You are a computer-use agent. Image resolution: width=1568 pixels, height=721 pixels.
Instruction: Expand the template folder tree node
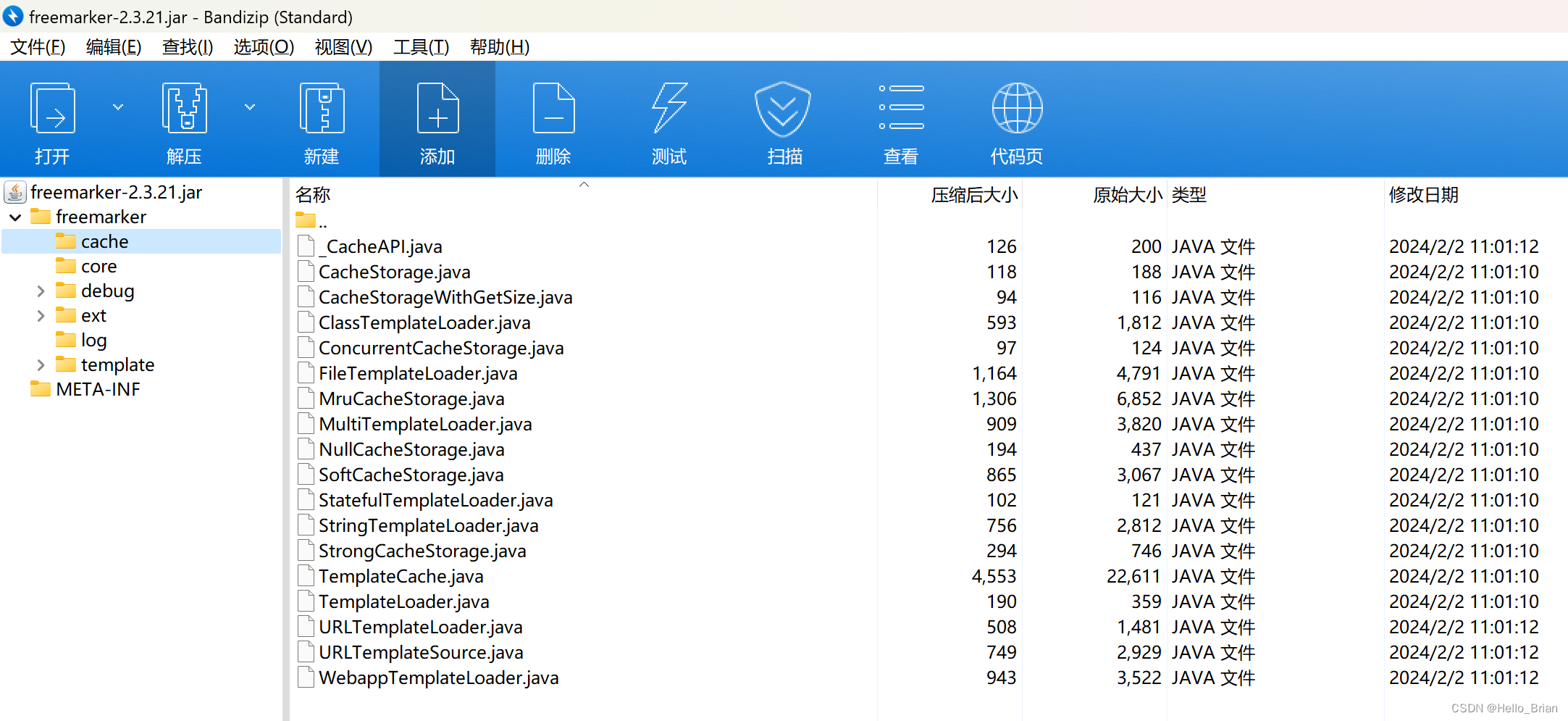(x=41, y=365)
